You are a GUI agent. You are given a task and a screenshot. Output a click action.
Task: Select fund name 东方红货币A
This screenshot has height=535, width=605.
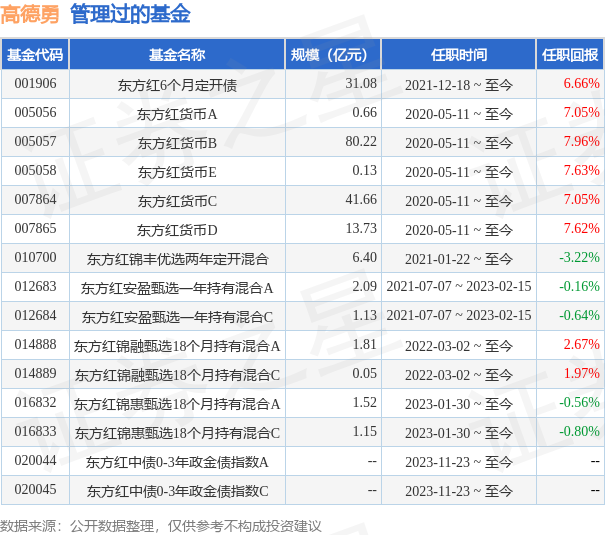(x=177, y=114)
